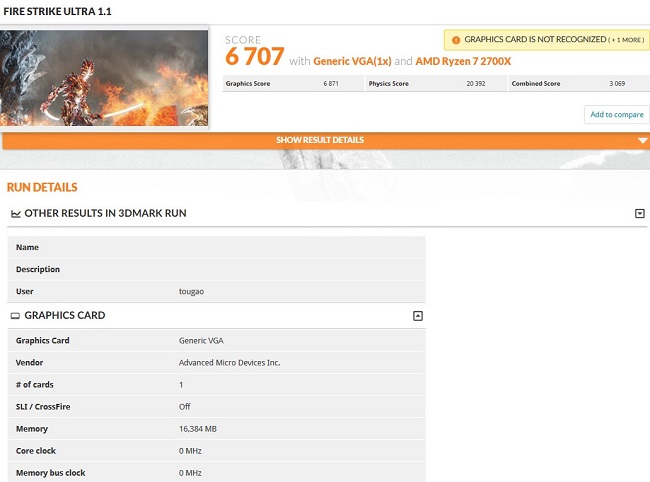The width and height of the screenshot is (650, 482).
Task: Click the Description row label
Action: pos(38,269)
